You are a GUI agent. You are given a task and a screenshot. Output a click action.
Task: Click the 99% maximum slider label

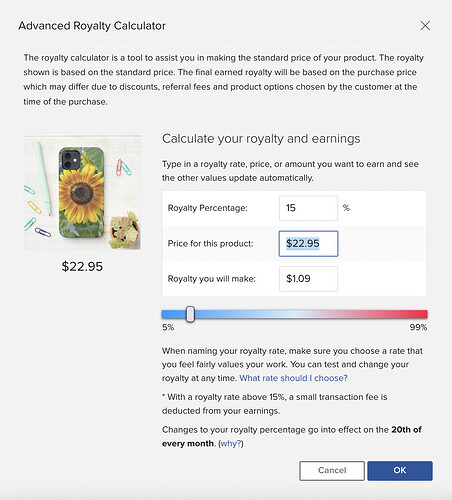(x=418, y=327)
